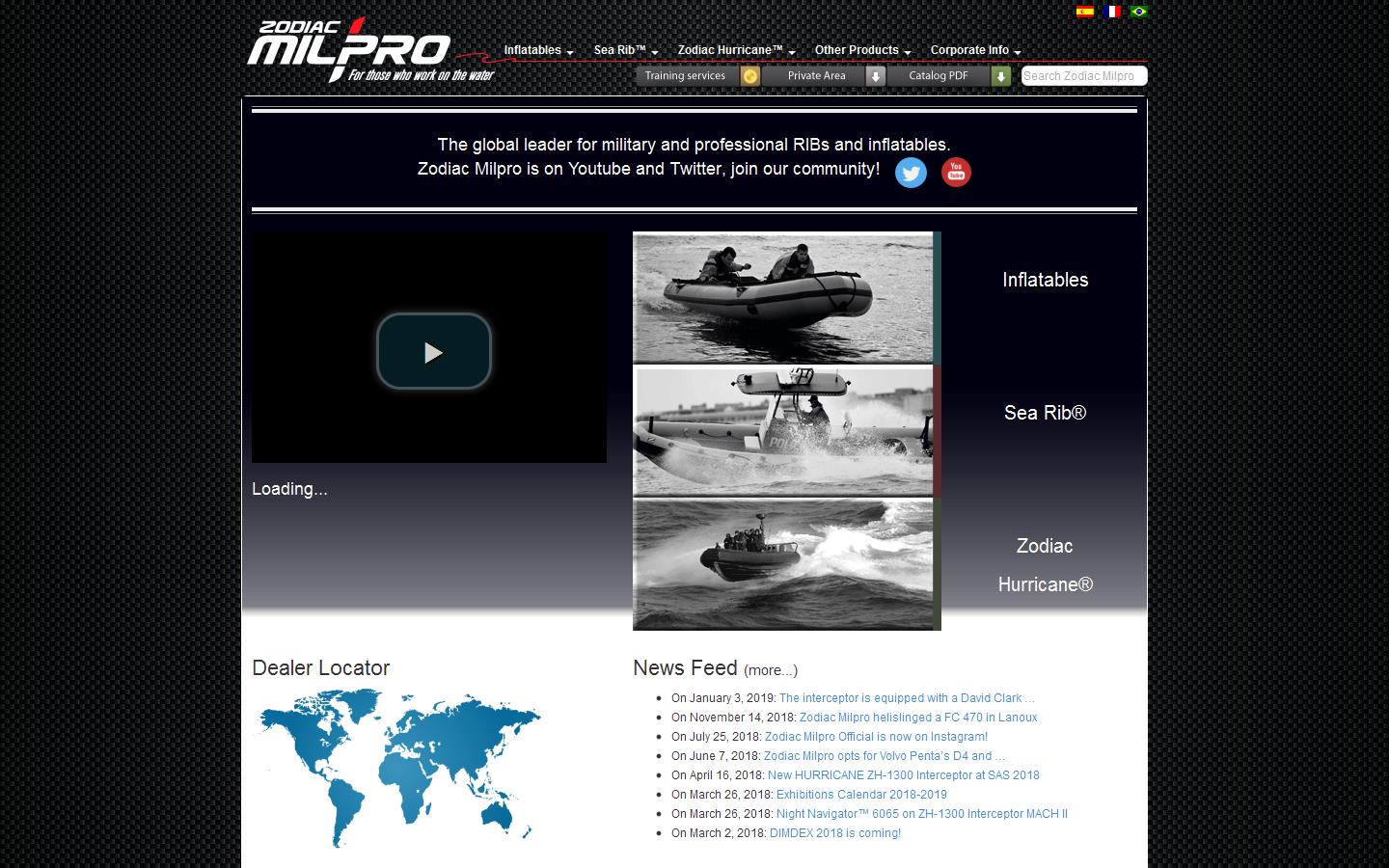Open the Corporate Info dropdown
This screenshot has height=868, width=1389.
point(973,50)
